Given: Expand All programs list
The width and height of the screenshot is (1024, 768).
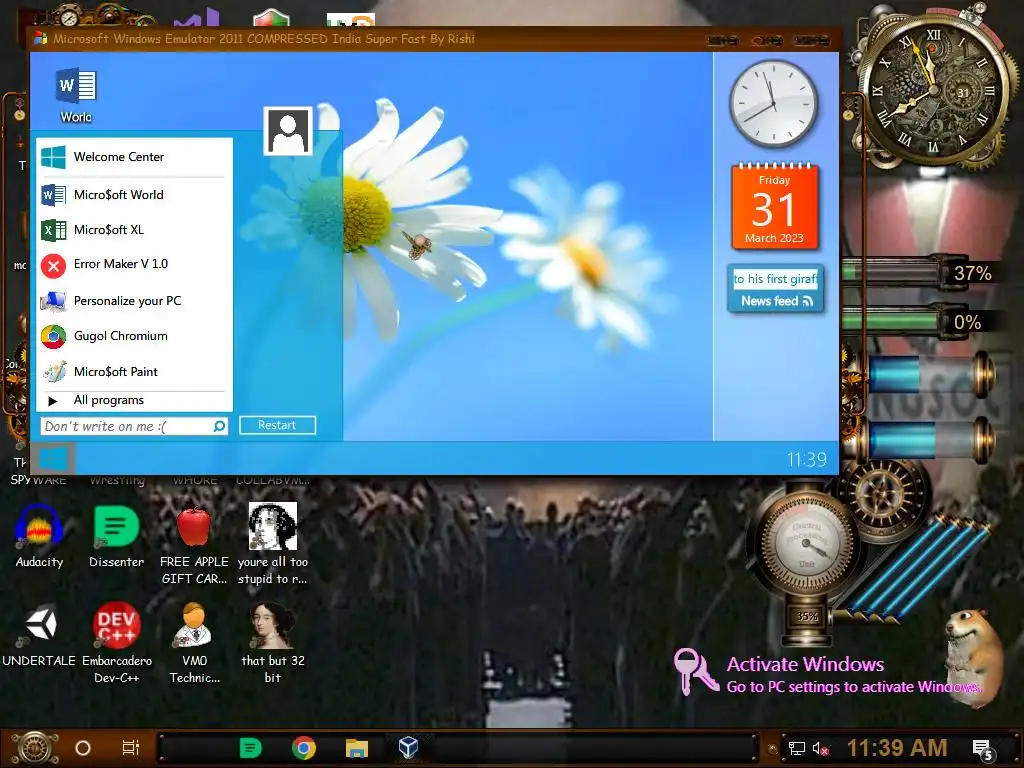Looking at the screenshot, I should [134, 400].
